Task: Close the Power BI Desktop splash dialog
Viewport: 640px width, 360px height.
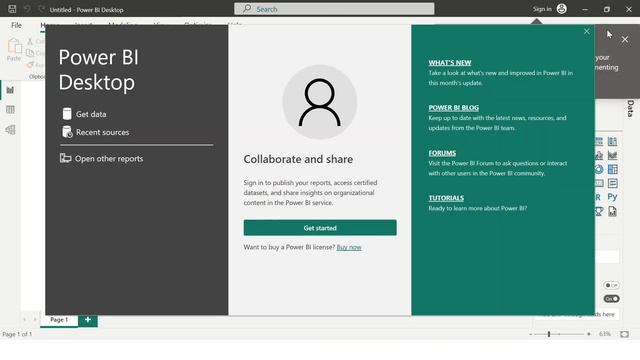Action: tap(587, 31)
